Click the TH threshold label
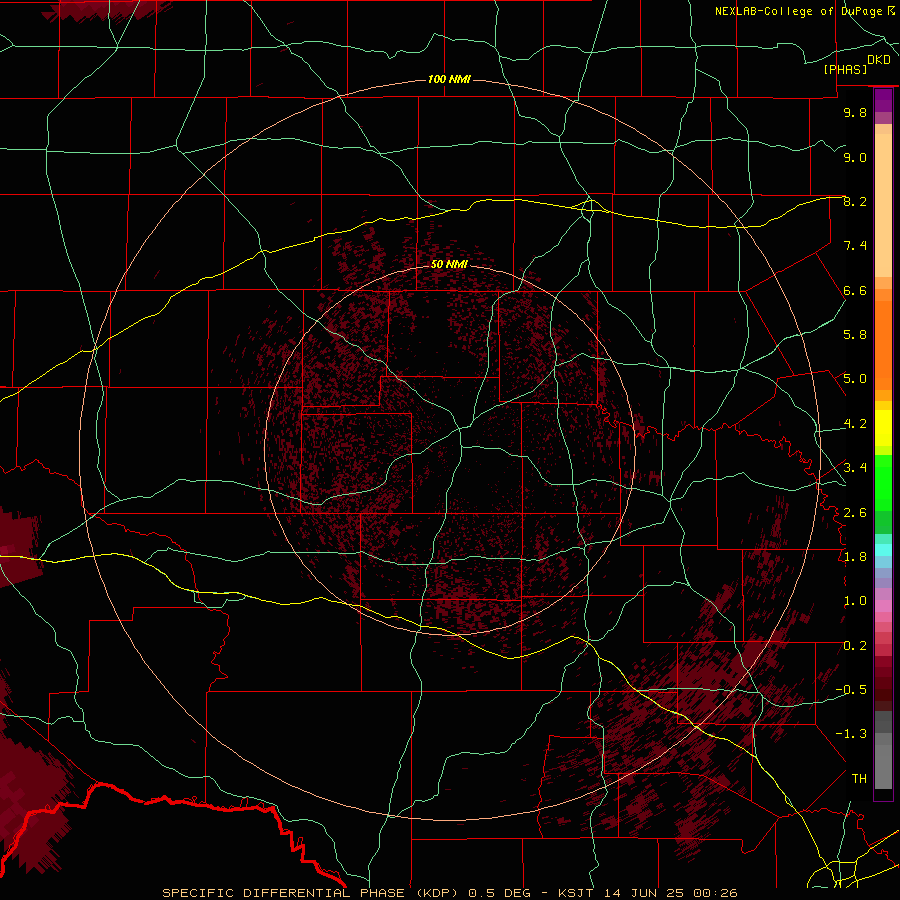This screenshot has width=900, height=900. pyautogui.click(x=859, y=779)
